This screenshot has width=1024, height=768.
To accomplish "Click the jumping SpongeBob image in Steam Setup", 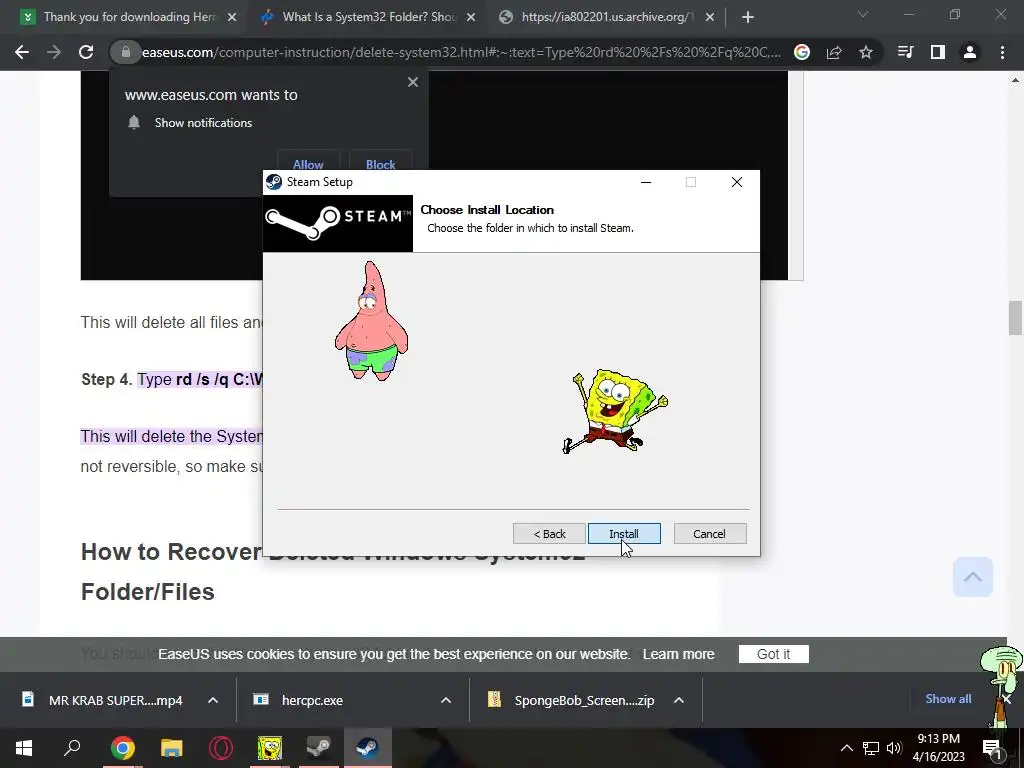I will click(x=615, y=411).
